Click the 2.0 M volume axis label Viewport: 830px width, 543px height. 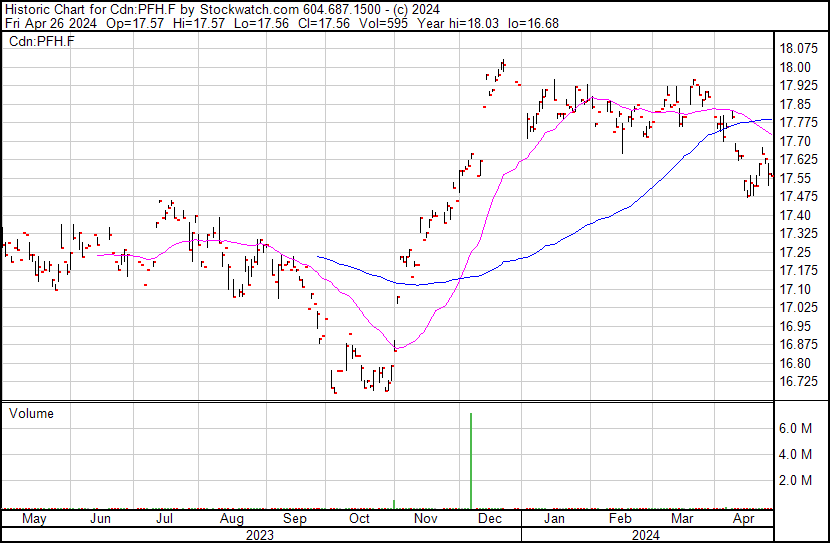click(796, 480)
